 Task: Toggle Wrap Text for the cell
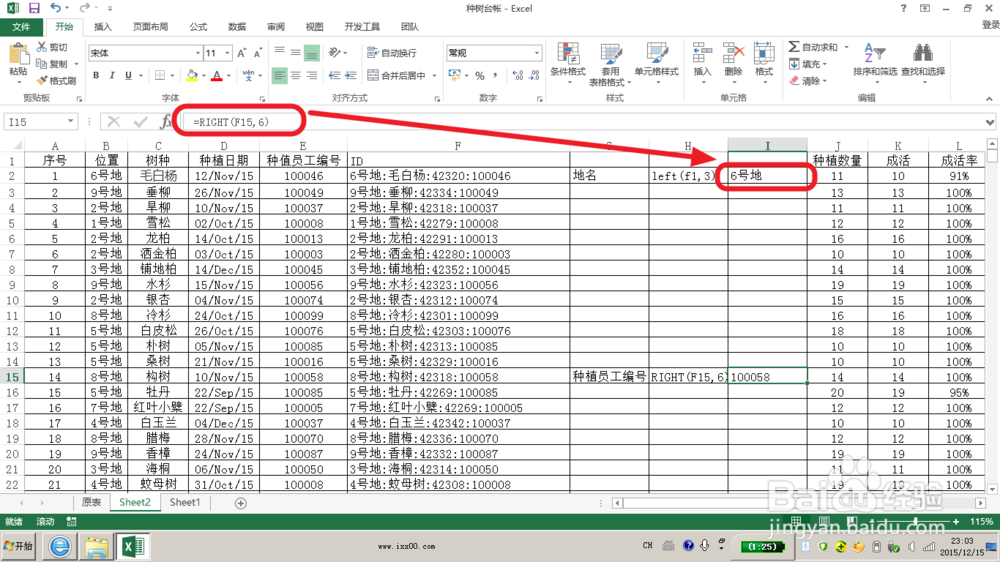coord(392,53)
